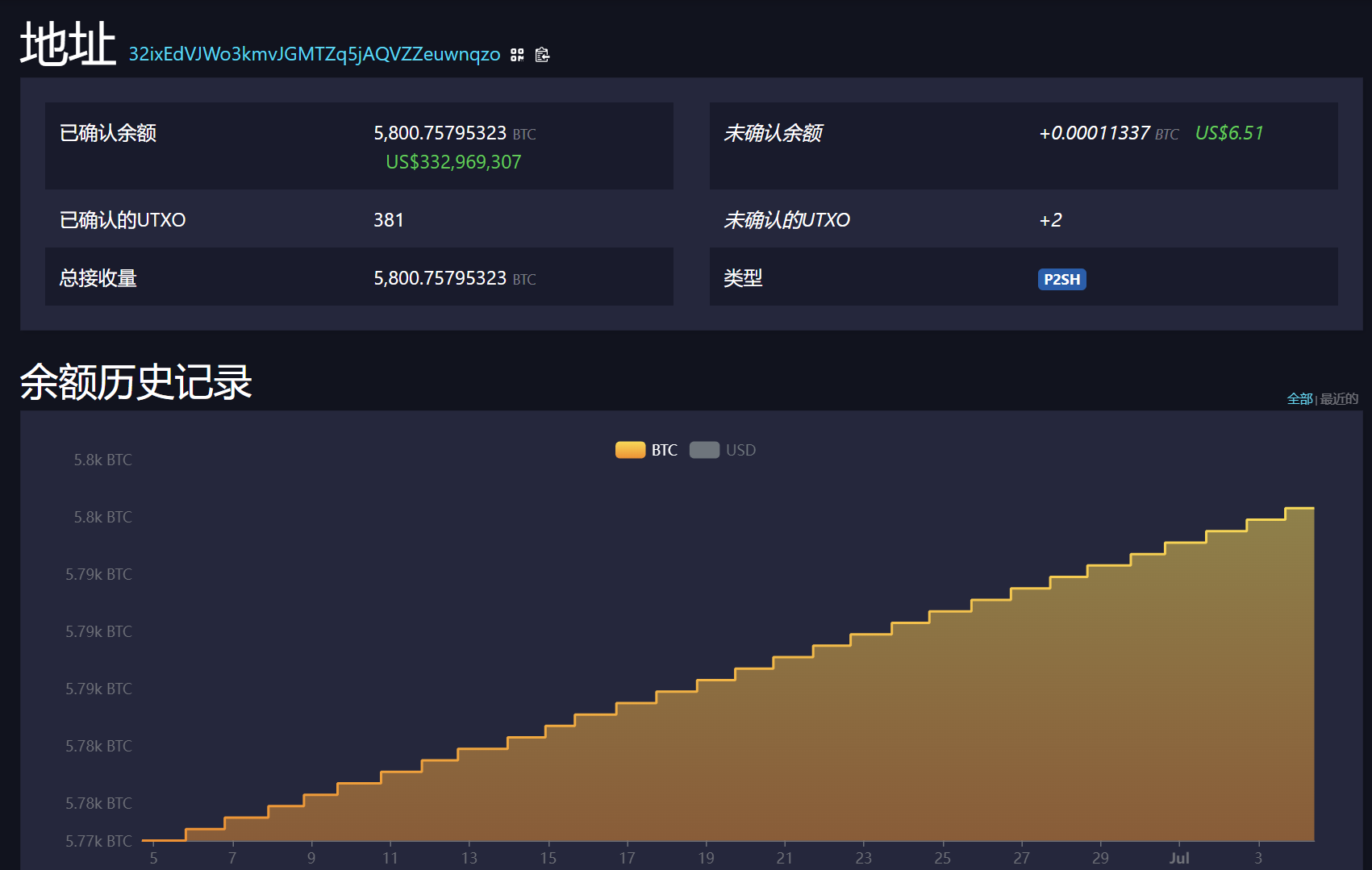Click confirmed UTXO count 381
The width and height of the screenshot is (1372, 870).
(388, 220)
